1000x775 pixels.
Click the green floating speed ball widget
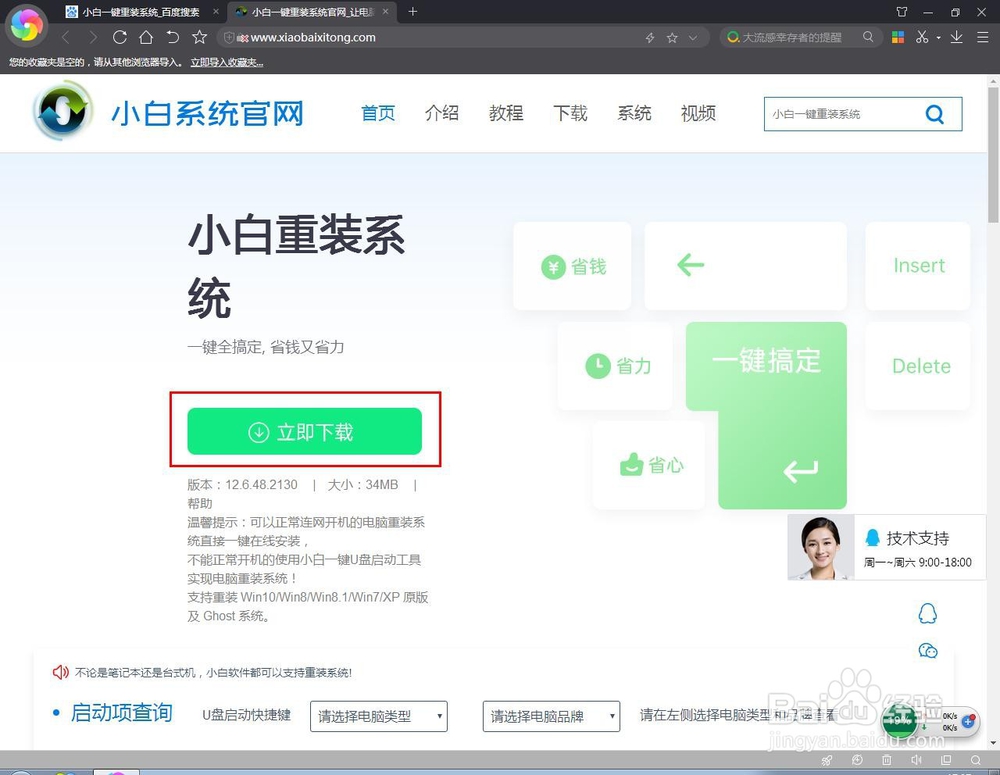pyautogui.click(x=900, y=721)
